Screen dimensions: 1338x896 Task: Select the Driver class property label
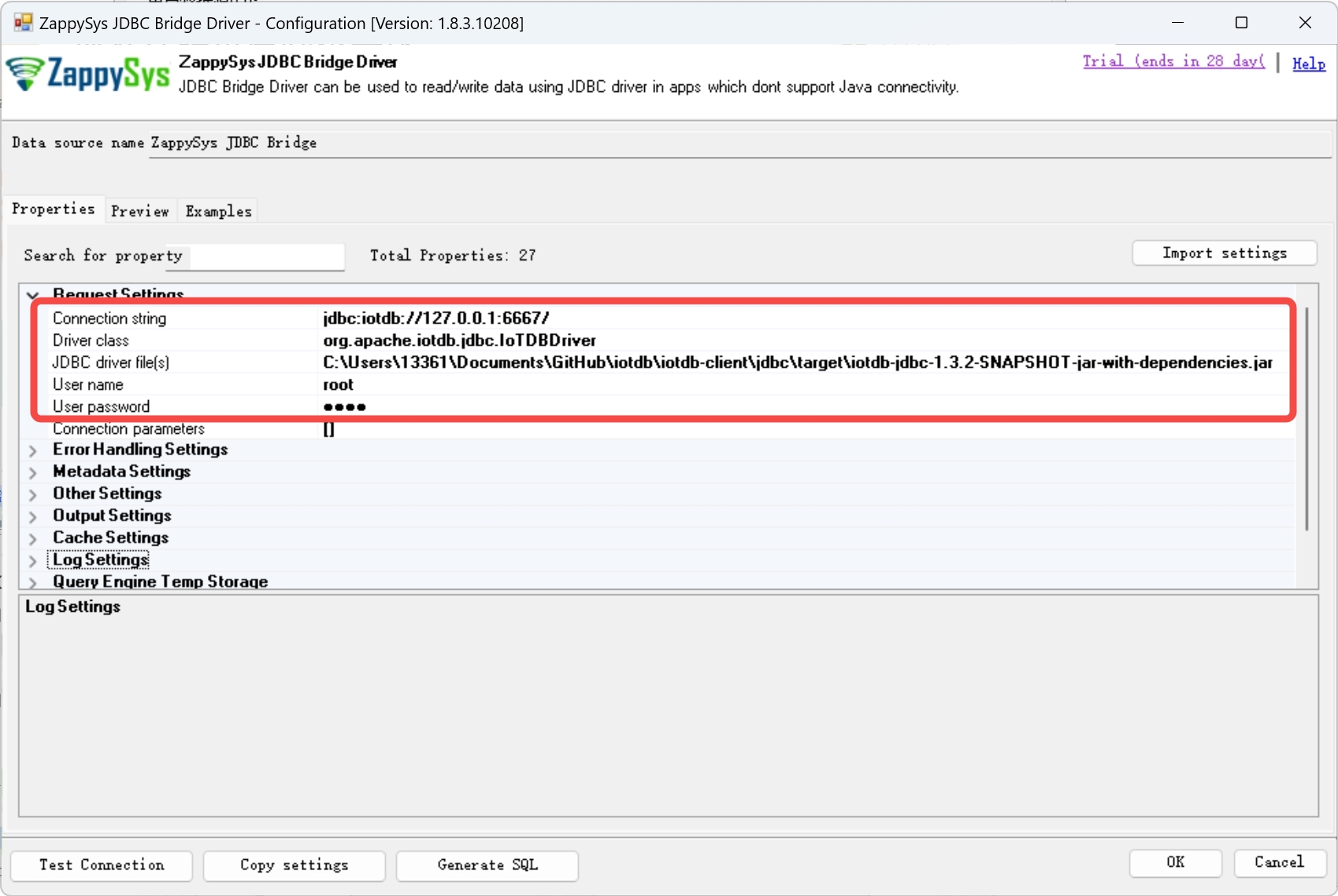click(x=91, y=340)
